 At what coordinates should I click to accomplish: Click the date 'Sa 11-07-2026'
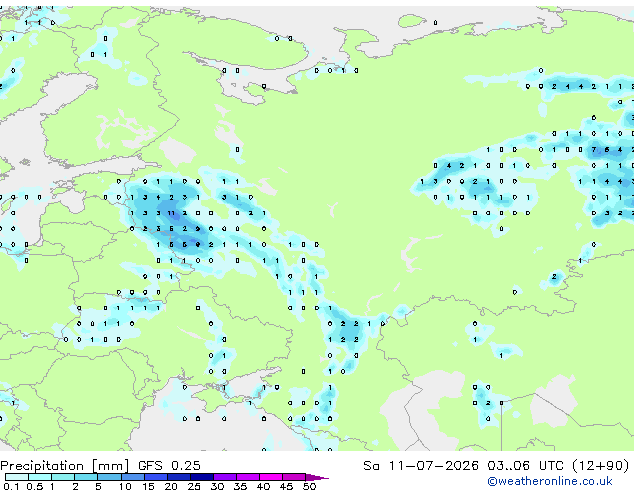[x=421, y=466]
